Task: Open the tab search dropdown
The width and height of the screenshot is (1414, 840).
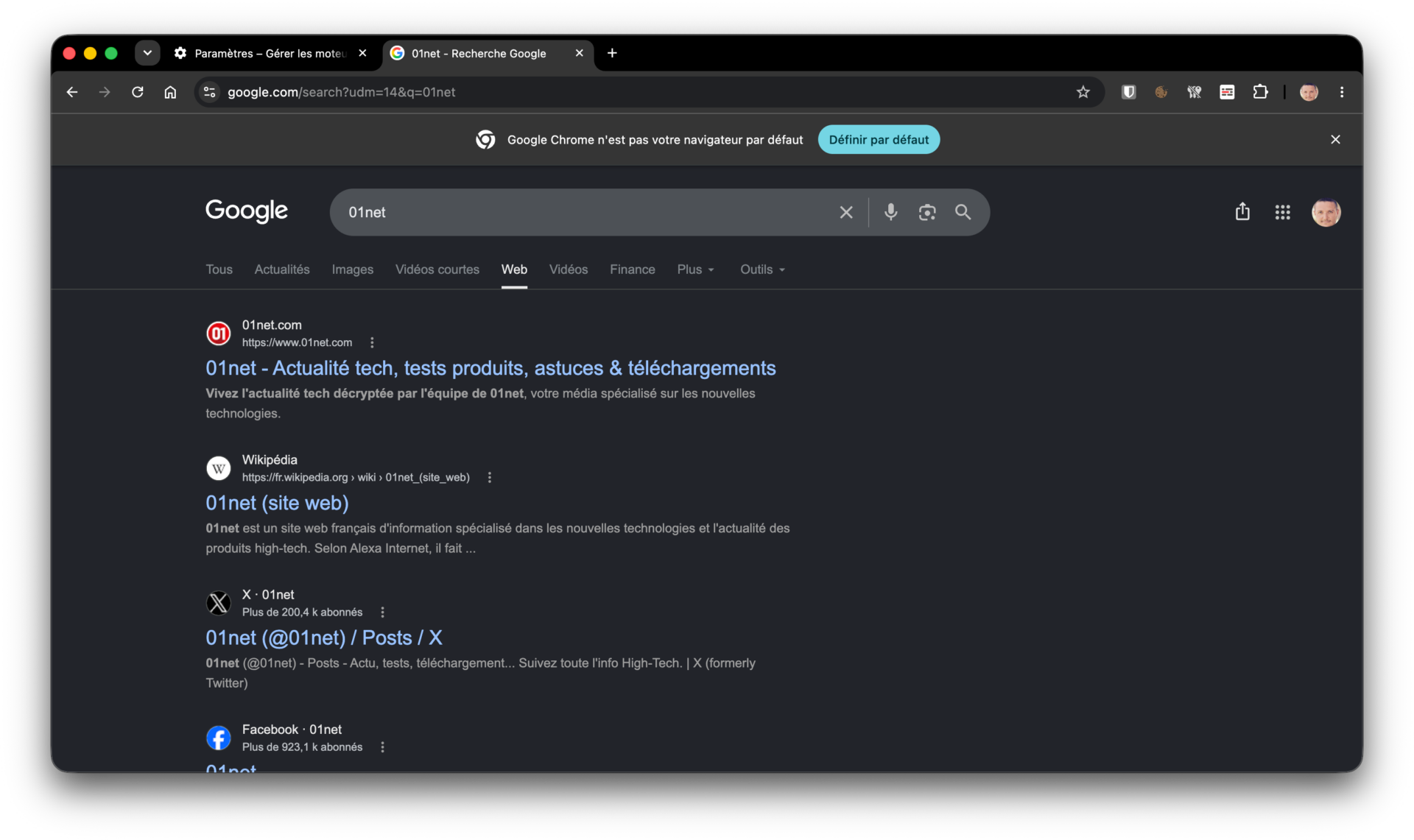Action: point(147,53)
